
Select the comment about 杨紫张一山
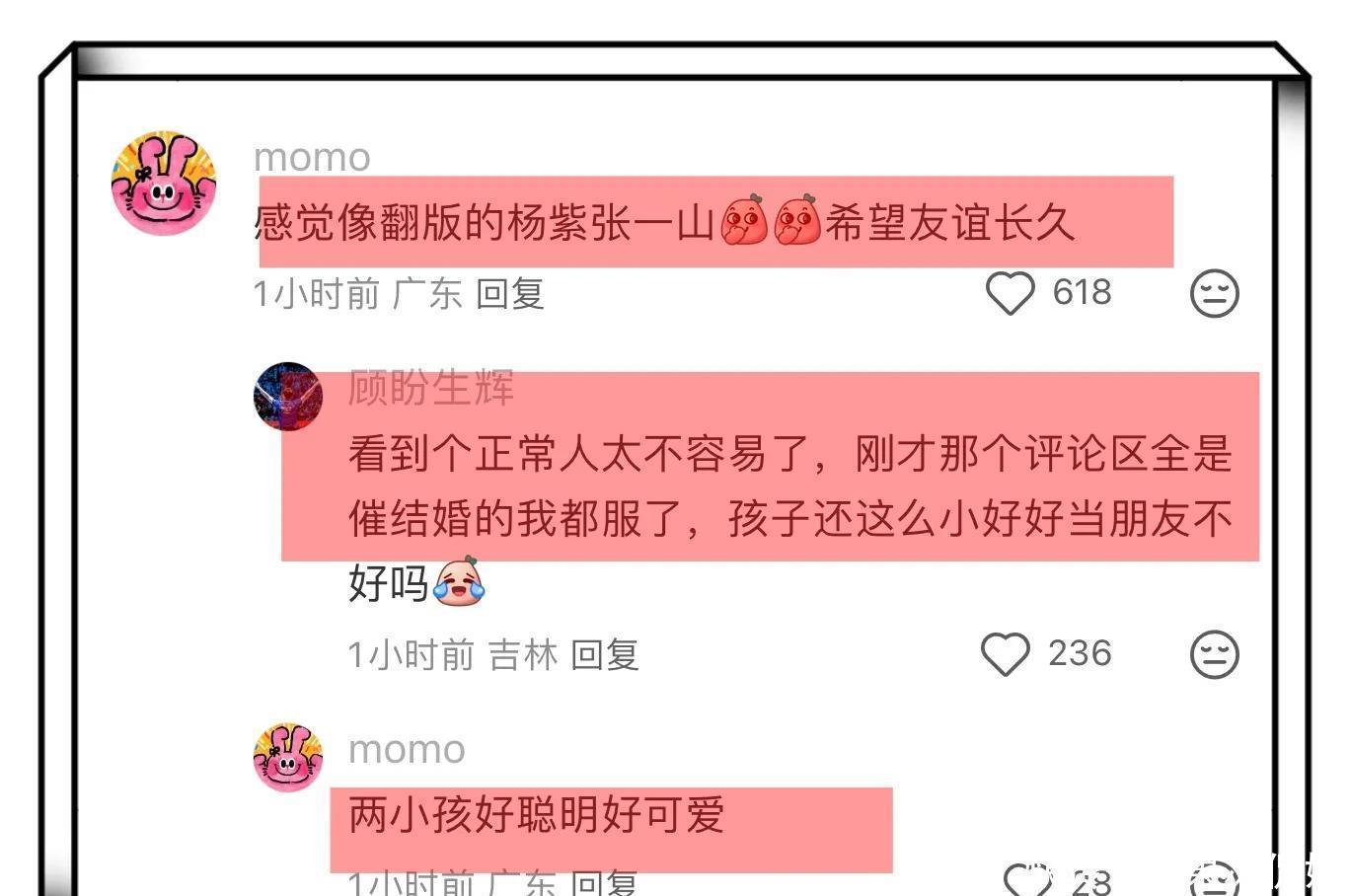pos(664,223)
